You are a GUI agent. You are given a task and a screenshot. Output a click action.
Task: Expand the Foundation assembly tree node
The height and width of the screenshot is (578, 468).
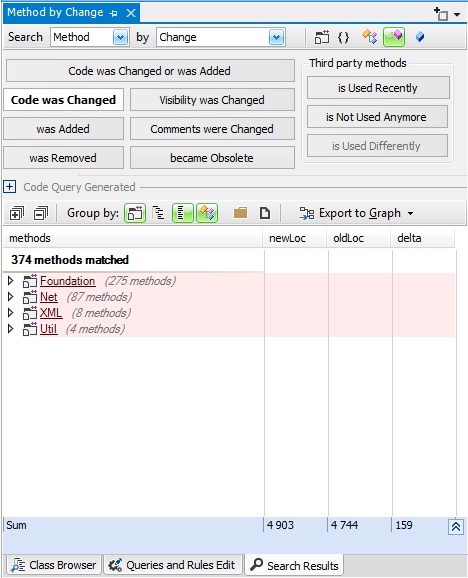pos(11,281)
